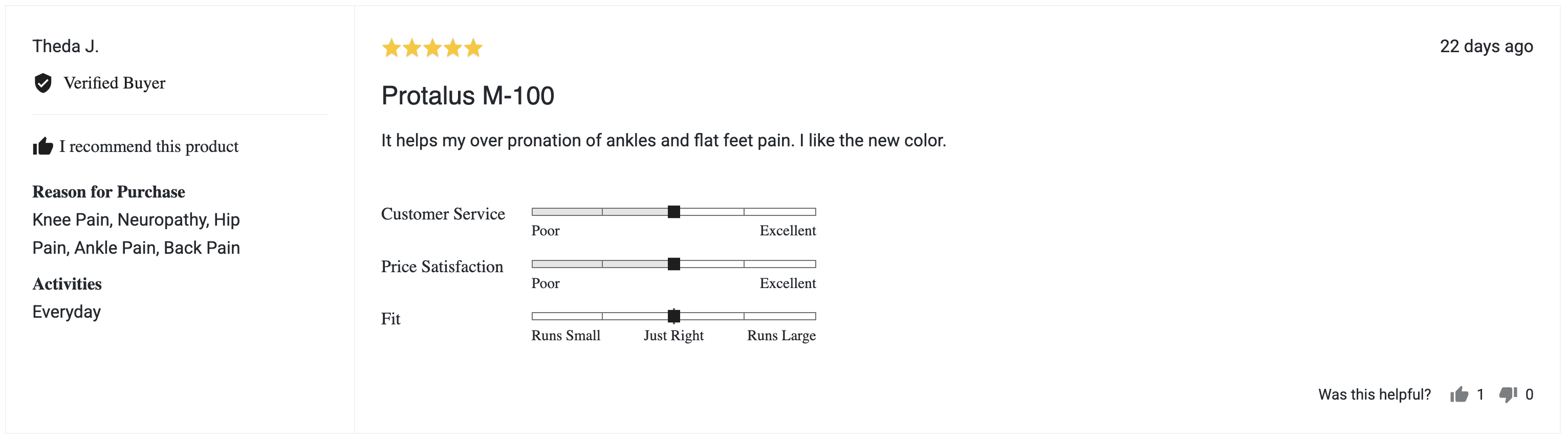The image size is (1568, 439).
Task: Click the fifth yellow rating star
Action: 473,48
